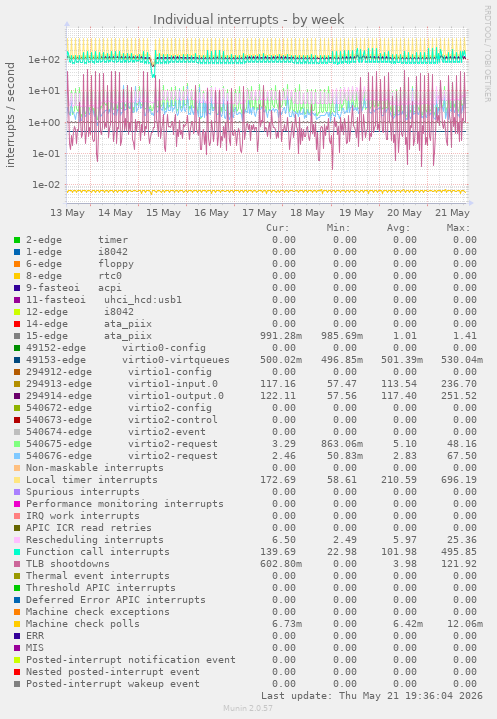This screenshot has height=719, width=497.
Task: Click the Cur: column header
Action: [277, 228]
